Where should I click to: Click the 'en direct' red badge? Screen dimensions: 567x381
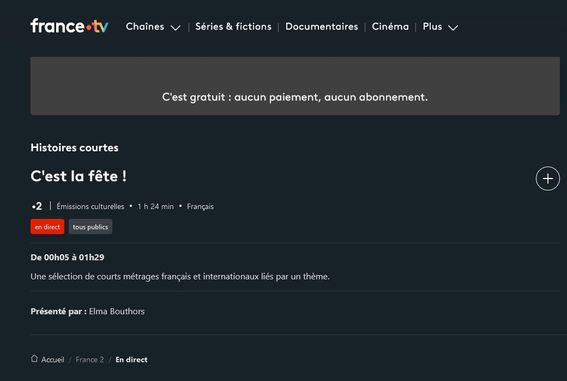47,227
